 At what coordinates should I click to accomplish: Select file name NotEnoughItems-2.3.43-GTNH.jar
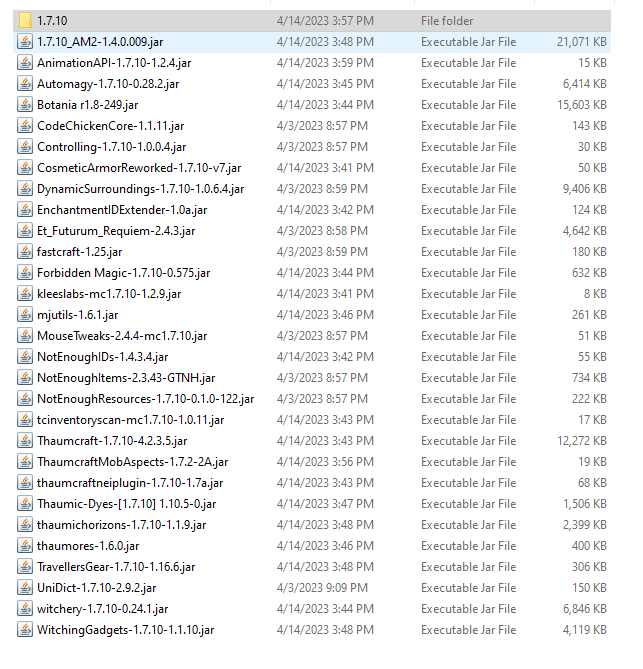(x=126, y=378)
